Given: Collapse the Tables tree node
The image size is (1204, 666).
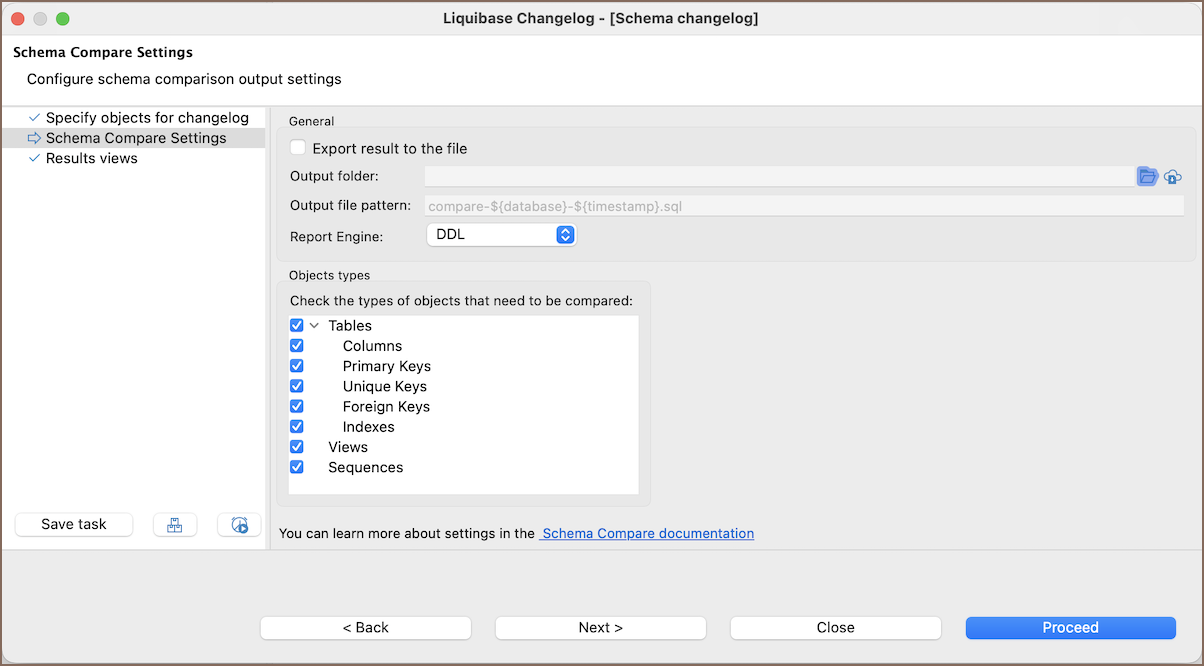Looking at the screenshot, I should 314,326.
